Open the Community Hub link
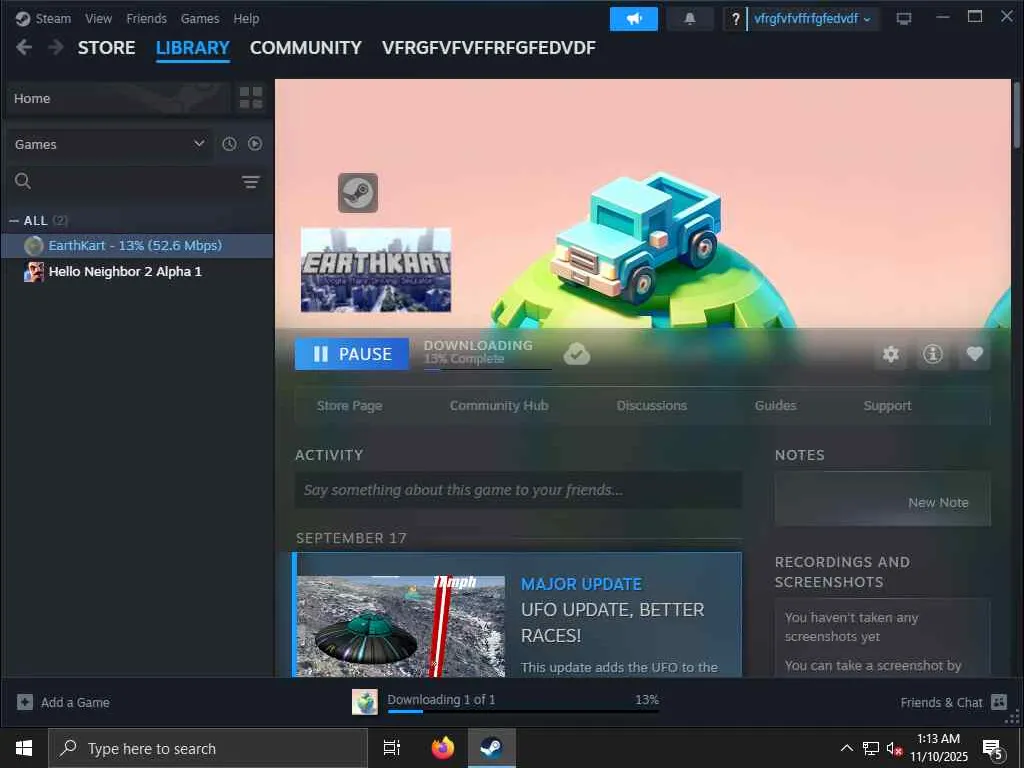 click(x=499, y=406)
